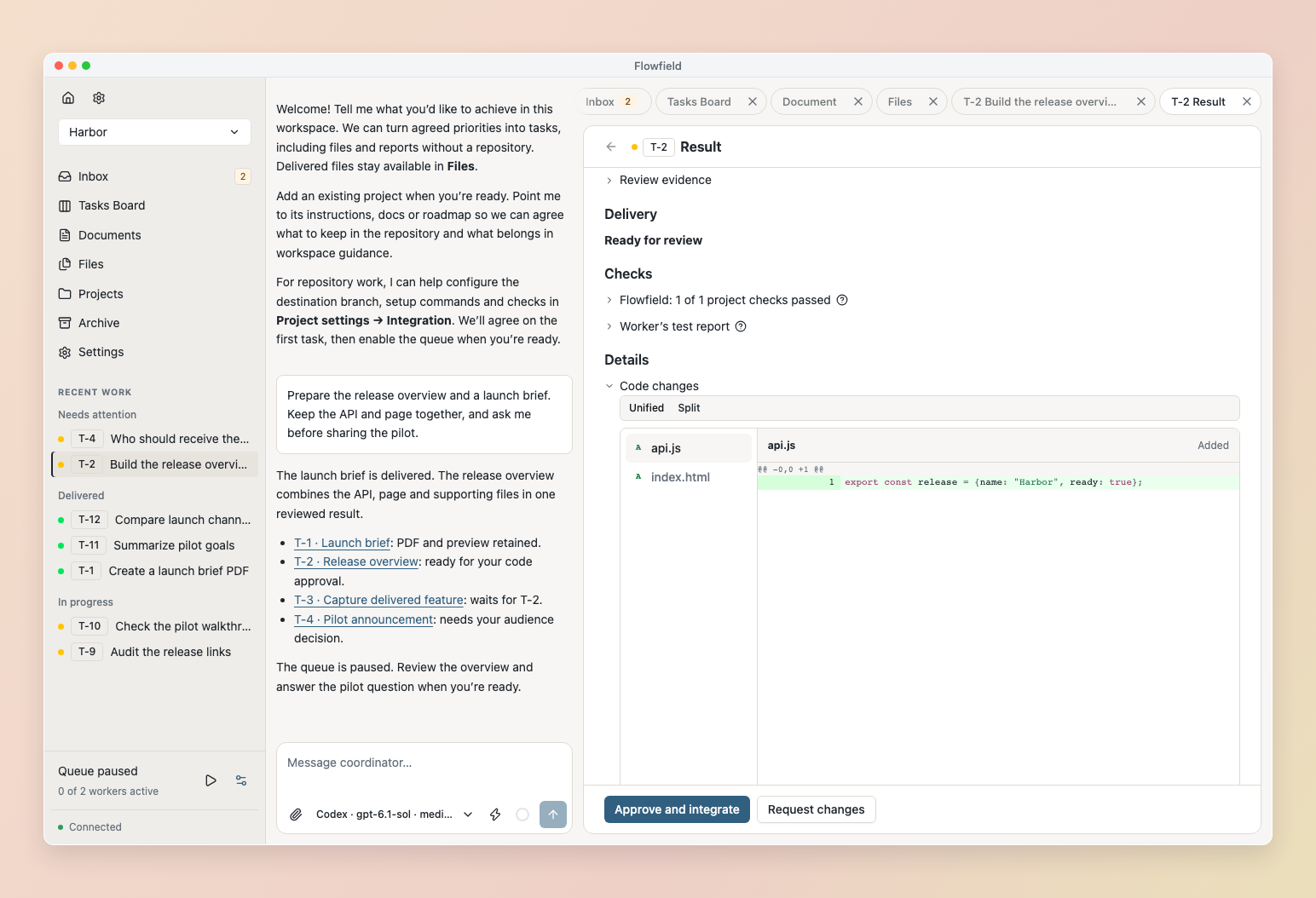Click Approve and integrate button
Viewport: 1316px width, 898px height.
click(x=677, y=809)
